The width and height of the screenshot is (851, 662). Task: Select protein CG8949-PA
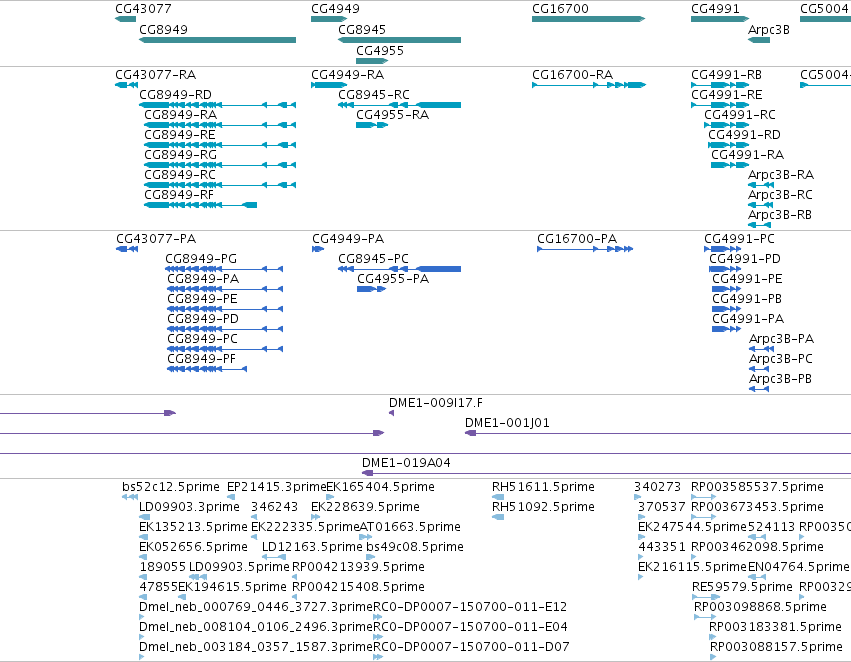[x=203, y=279]
